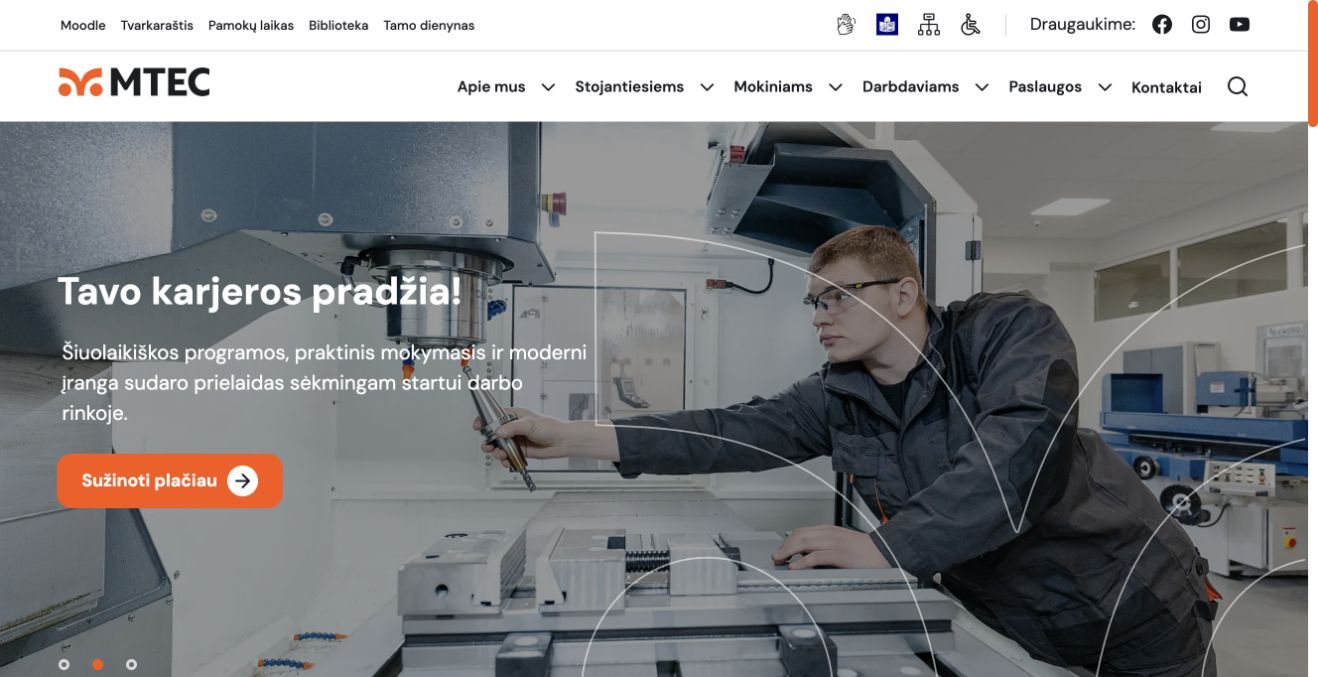The height and width of the screenshot is (677, 1318).
Task: Click the Šiuolaikiškos programos paragraph text
Action: (324, 383)
